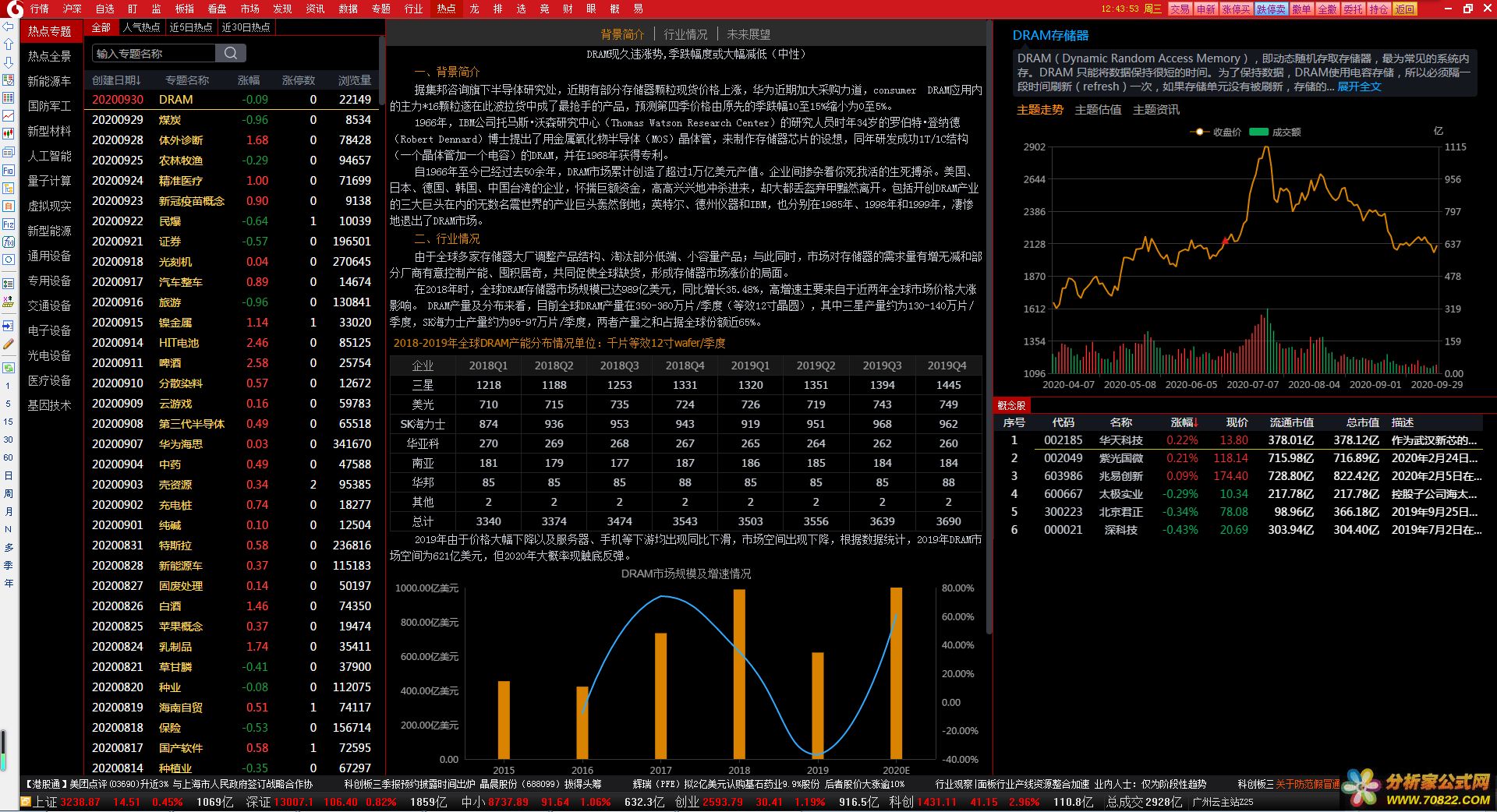Select the 周 weekly period button
This screenshot has height=812, width=1497.
[9, 493]
